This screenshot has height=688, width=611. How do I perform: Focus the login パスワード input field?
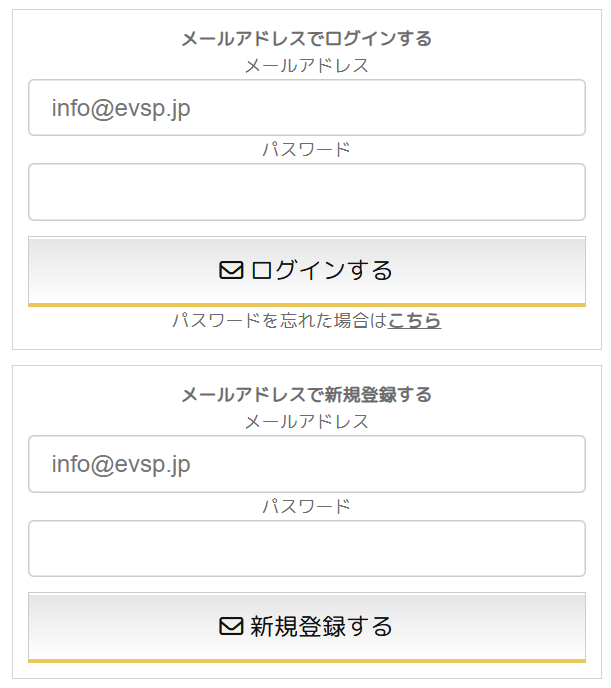point(306,192)
